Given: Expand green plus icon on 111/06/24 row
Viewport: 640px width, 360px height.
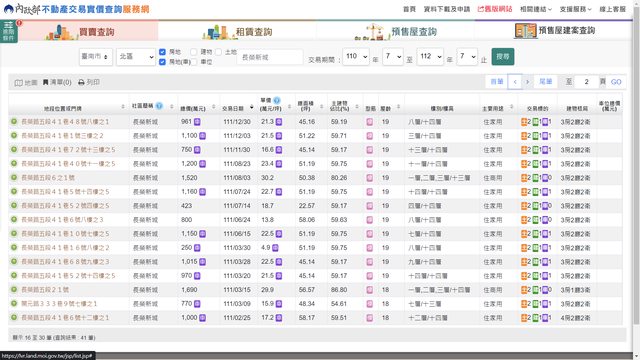Looking at the screenshot, I should [14, 220].
